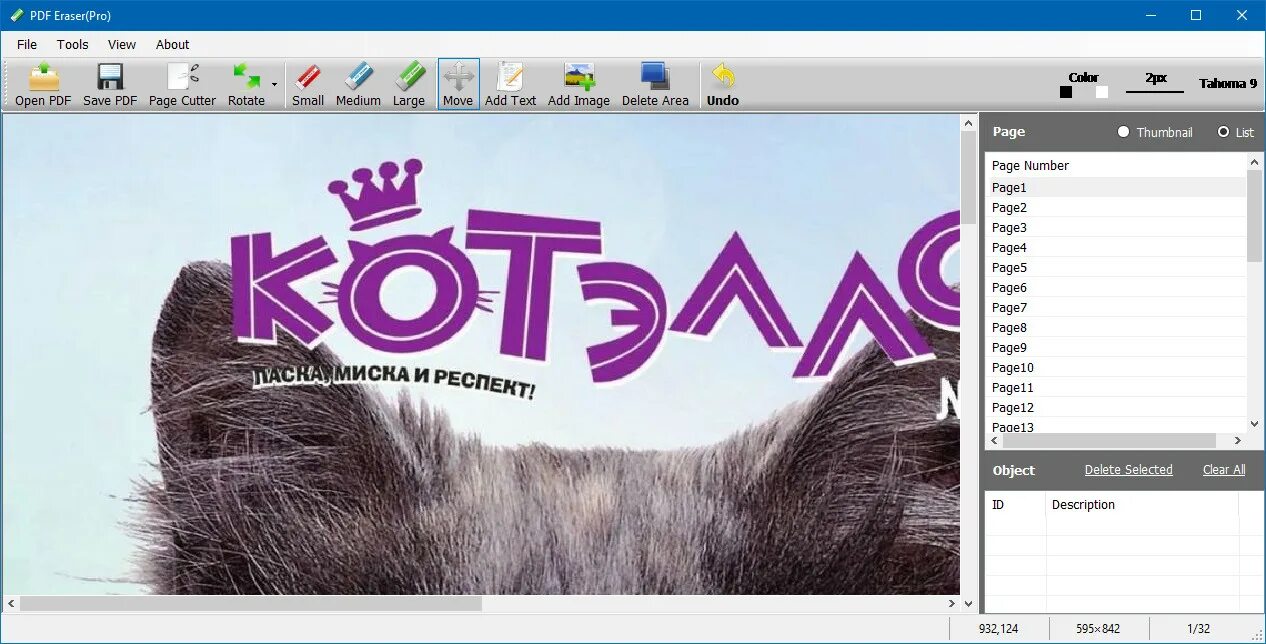Viewport: 1266px width, 644px height.
Task: Select Page8 in the page list
Action: point(1116,327)
